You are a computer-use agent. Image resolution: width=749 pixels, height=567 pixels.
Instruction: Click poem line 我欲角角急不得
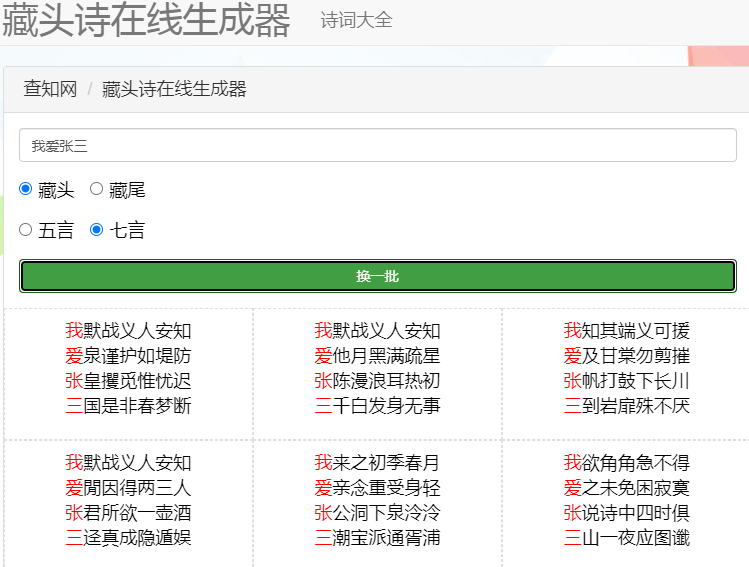click(x=626, y=463)
